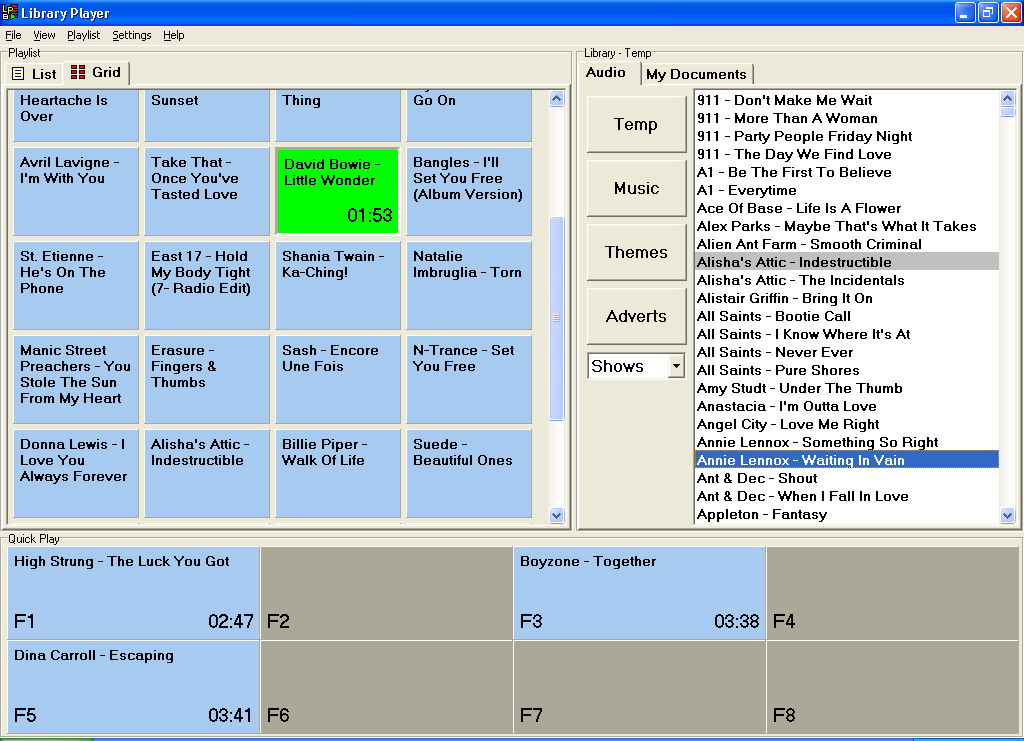Select 'Alisha's Attic - Indestructible' in library list

(x=847, y=262)
